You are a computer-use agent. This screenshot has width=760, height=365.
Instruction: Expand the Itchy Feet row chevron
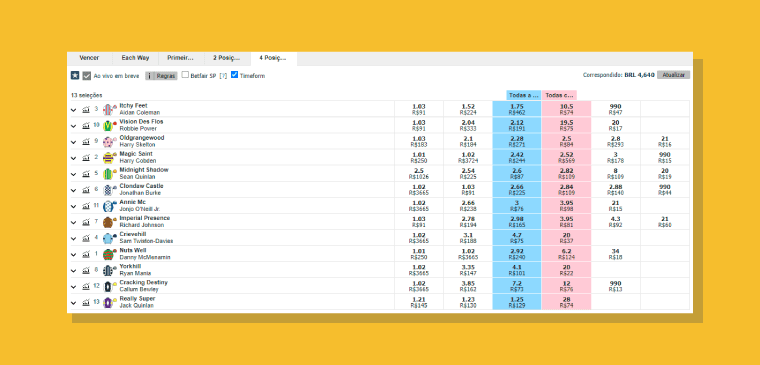click(x=74, y=110)
